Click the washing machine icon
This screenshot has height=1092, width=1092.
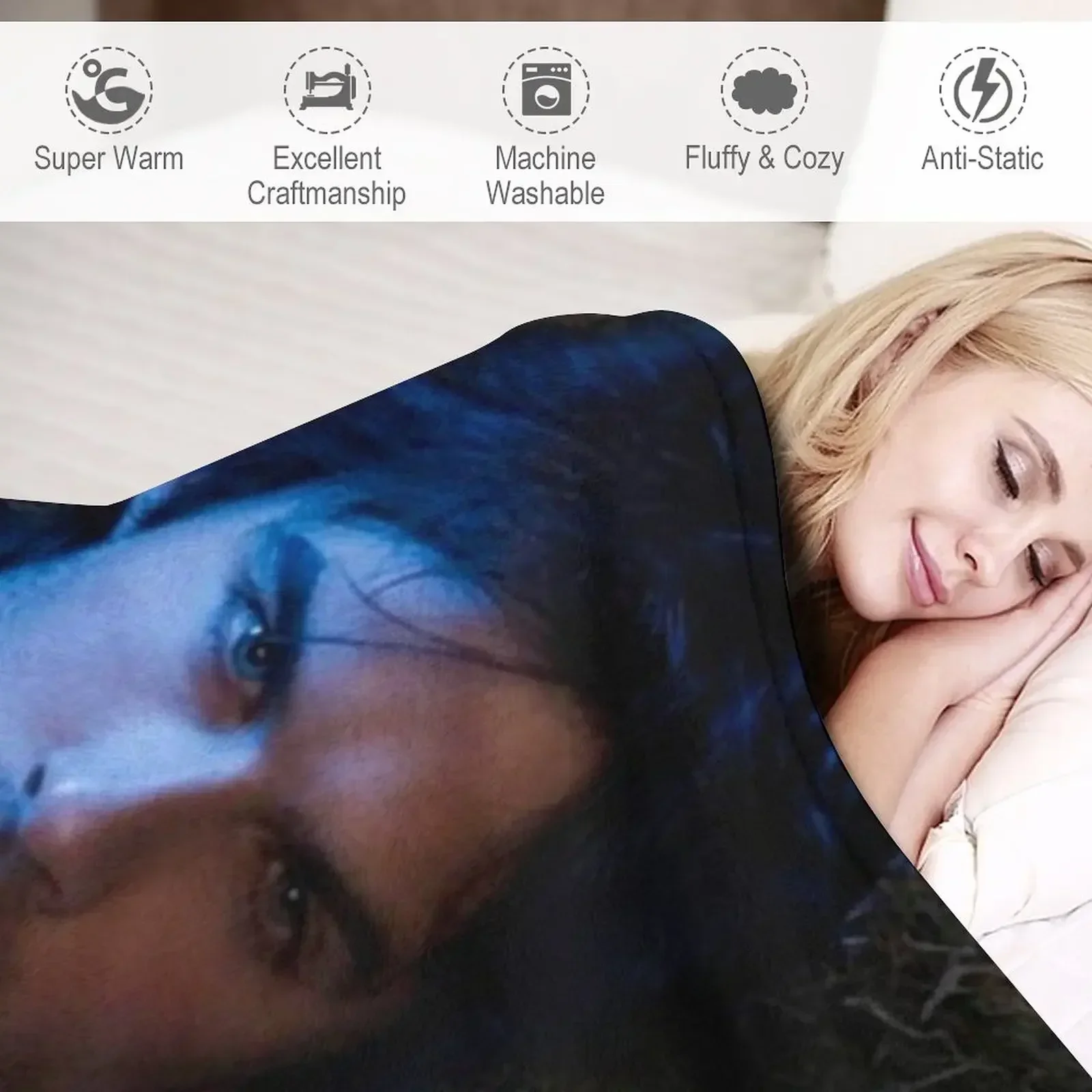point(546,90)
